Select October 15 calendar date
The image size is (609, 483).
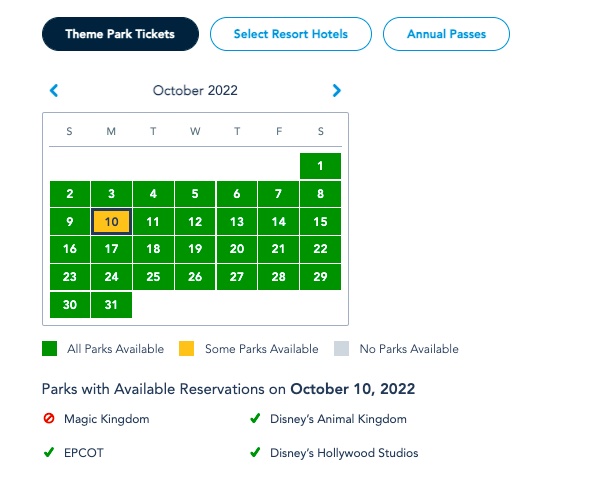coord(320,222)
